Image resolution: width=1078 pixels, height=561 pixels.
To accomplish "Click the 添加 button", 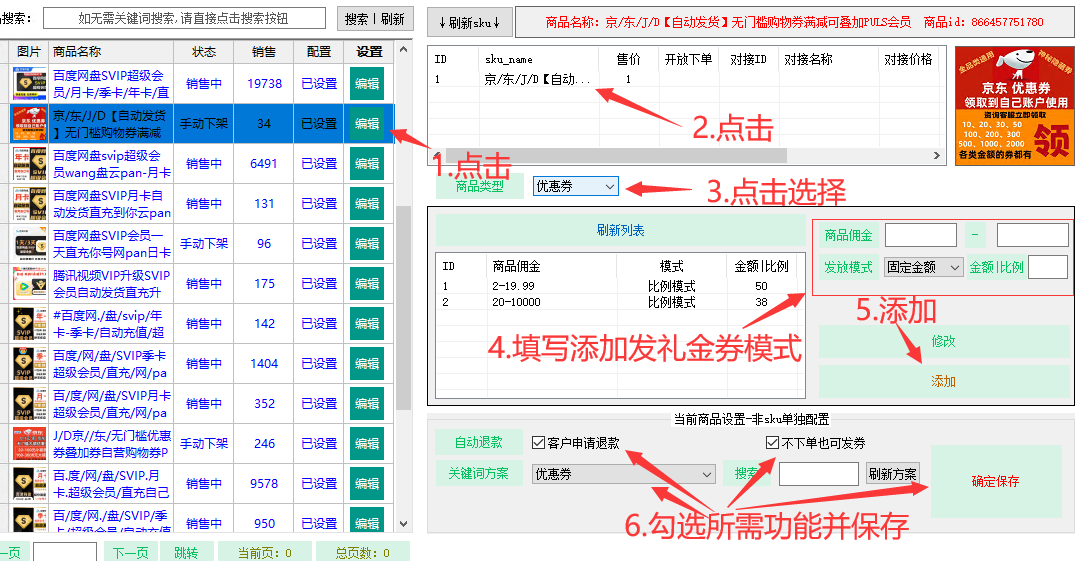I will [943, 382].
